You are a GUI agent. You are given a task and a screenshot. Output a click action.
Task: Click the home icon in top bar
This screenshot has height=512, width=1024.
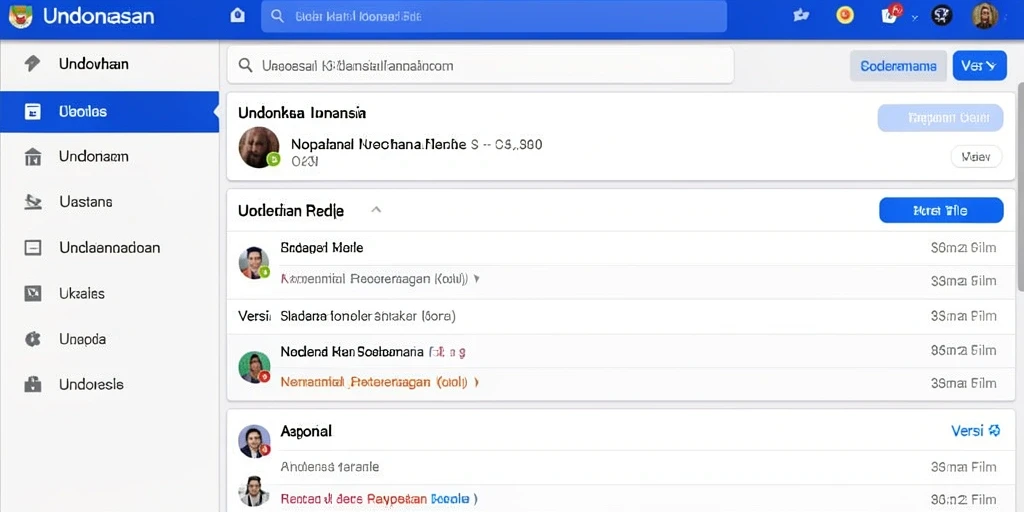pos(238,16)
